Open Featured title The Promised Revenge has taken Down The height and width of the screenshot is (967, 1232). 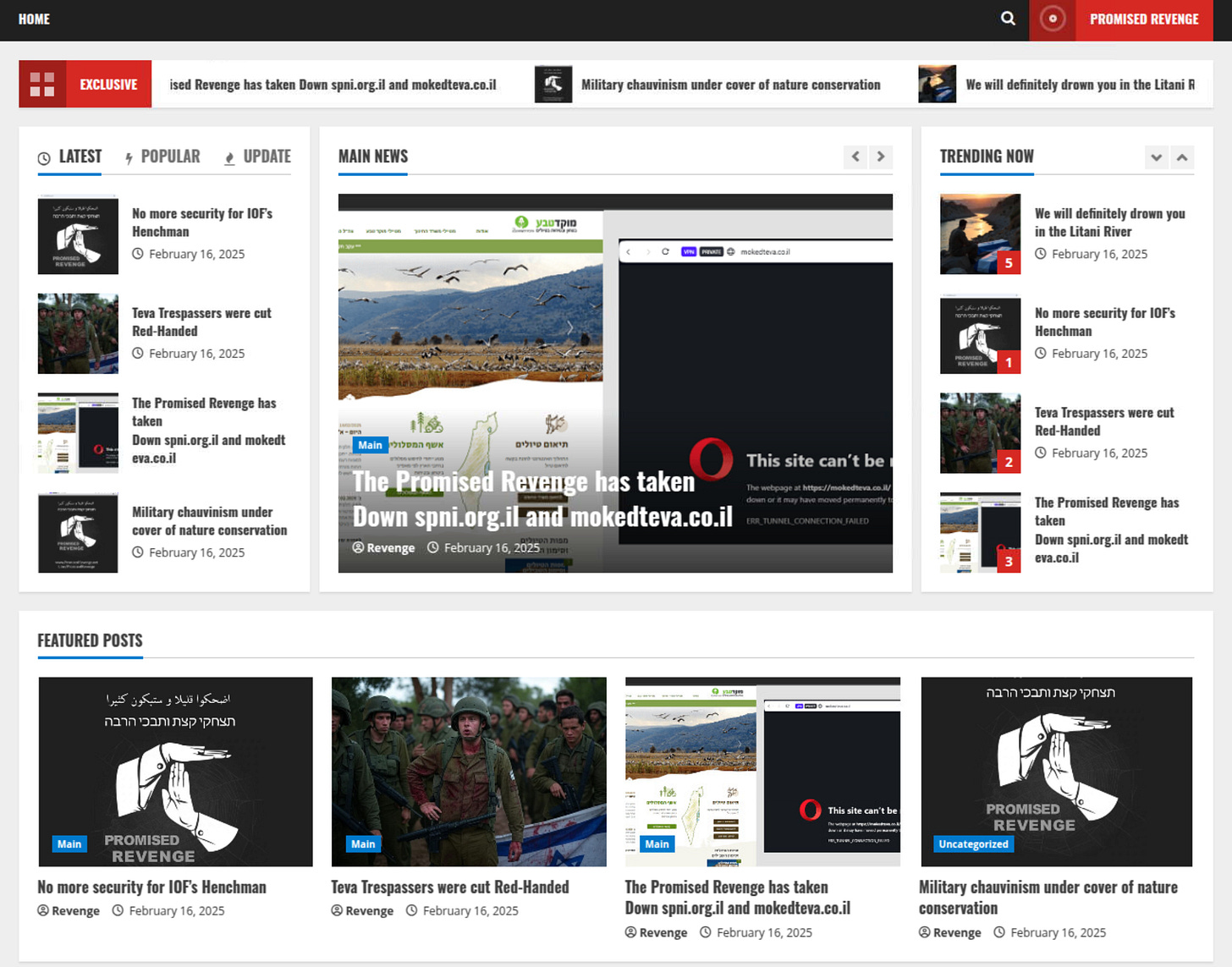(x=738, y=898)
